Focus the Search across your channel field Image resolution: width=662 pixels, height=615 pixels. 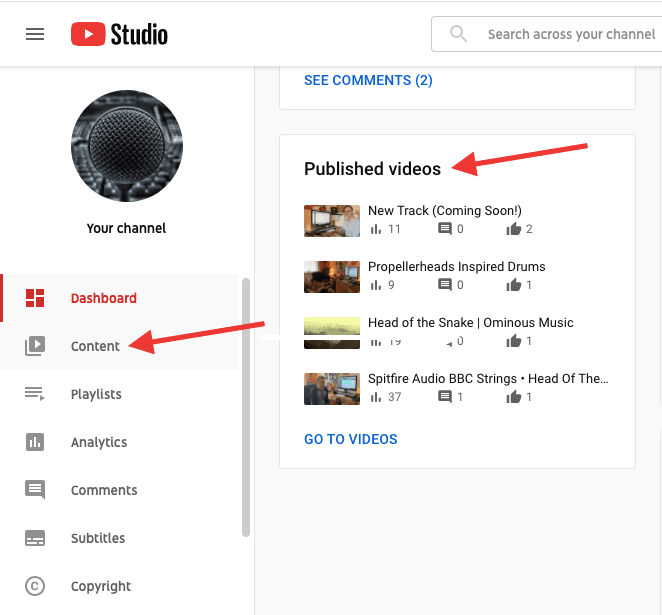[x=546, y=34]
